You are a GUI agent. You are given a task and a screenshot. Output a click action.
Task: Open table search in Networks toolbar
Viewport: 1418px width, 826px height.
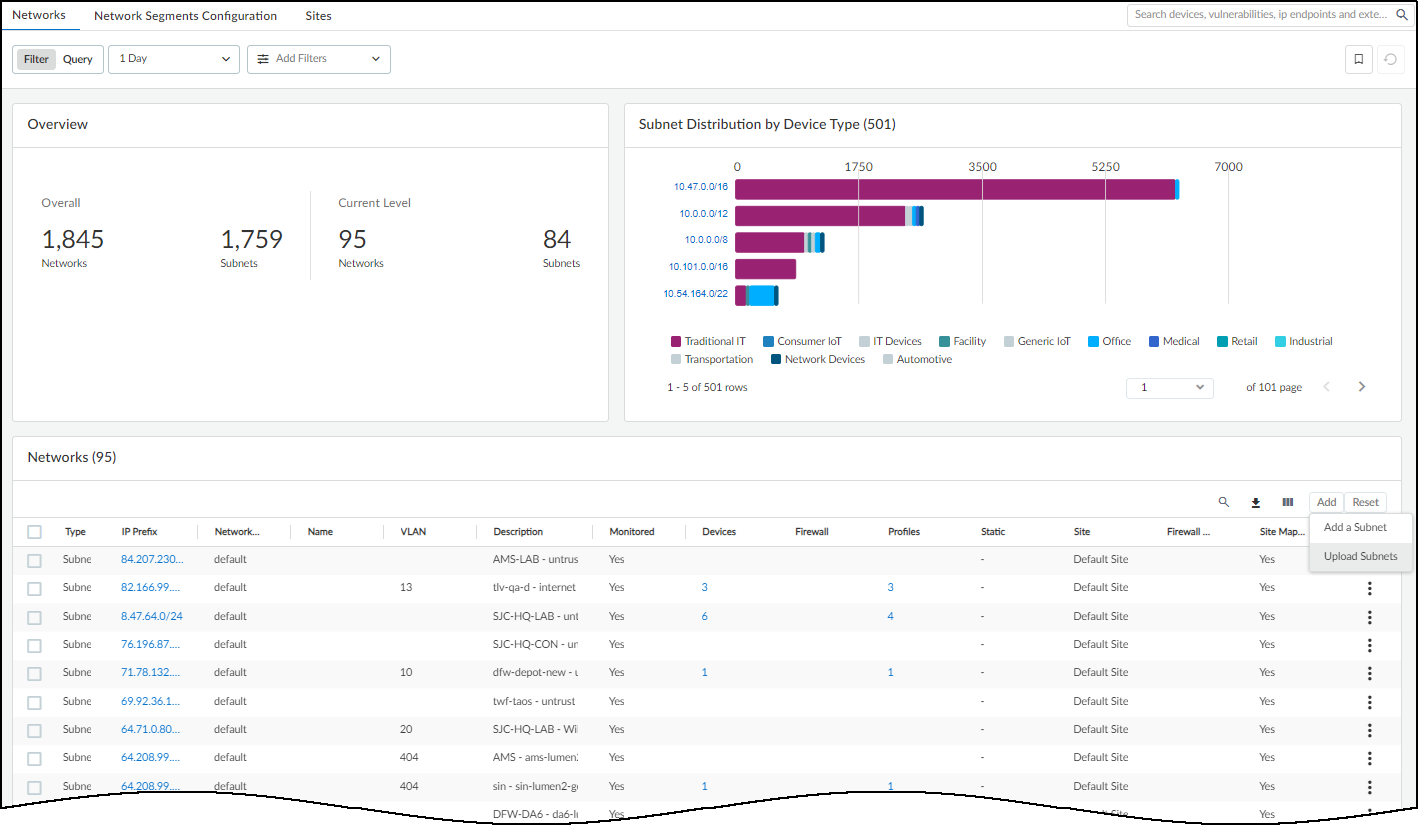point(1223,503)
